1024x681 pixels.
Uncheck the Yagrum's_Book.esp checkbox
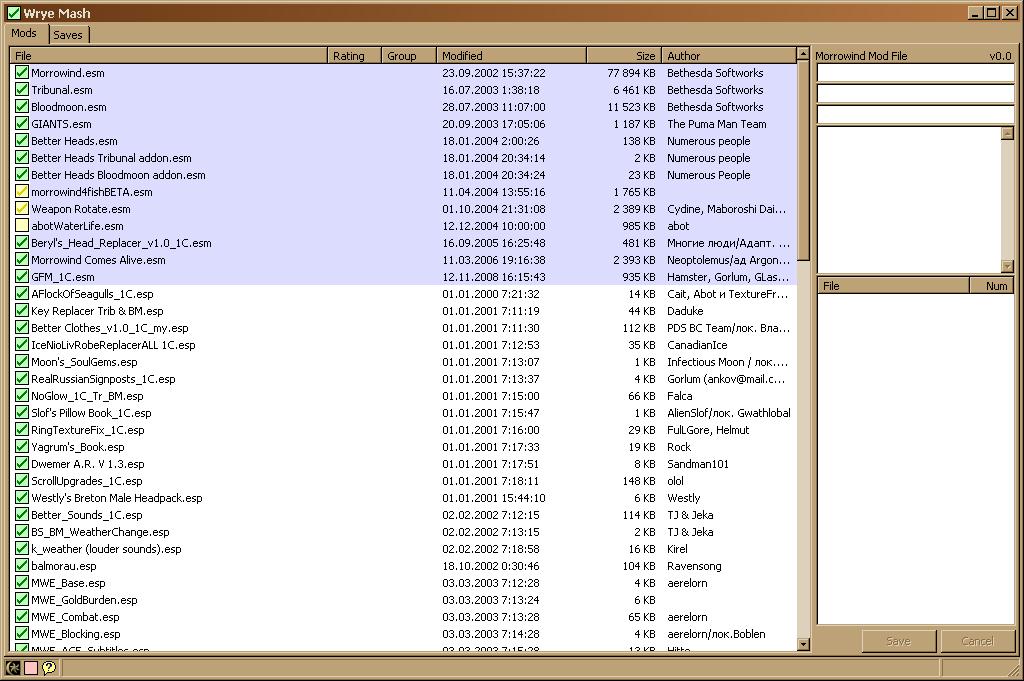[x=22, y=447]
